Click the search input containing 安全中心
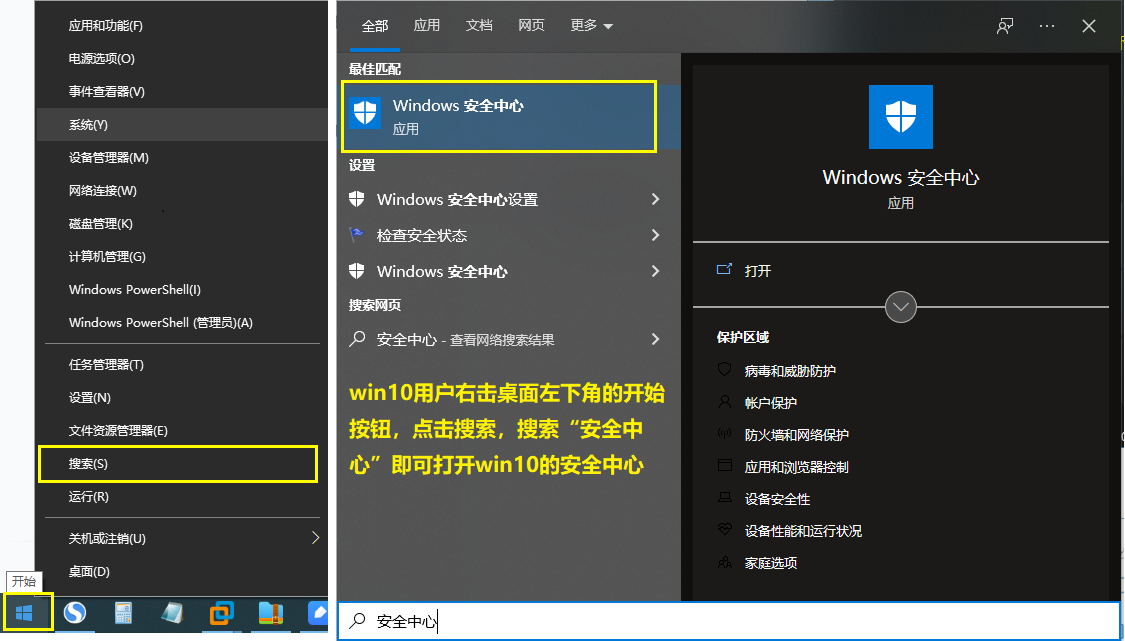1125x641 pixels. pyautogui.click(x=730, y=621)
